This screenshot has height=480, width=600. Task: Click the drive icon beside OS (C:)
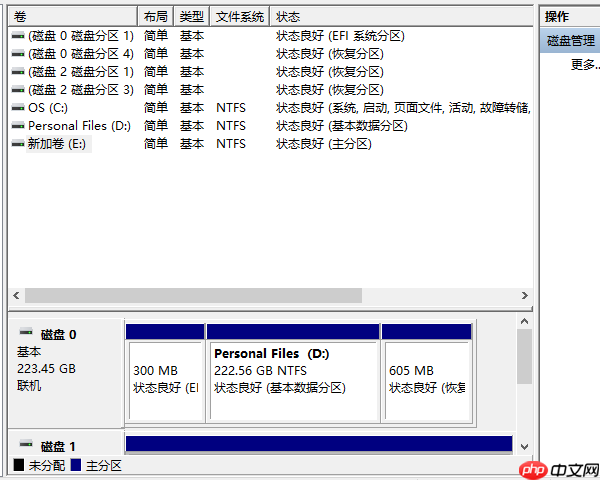[18, 108]
